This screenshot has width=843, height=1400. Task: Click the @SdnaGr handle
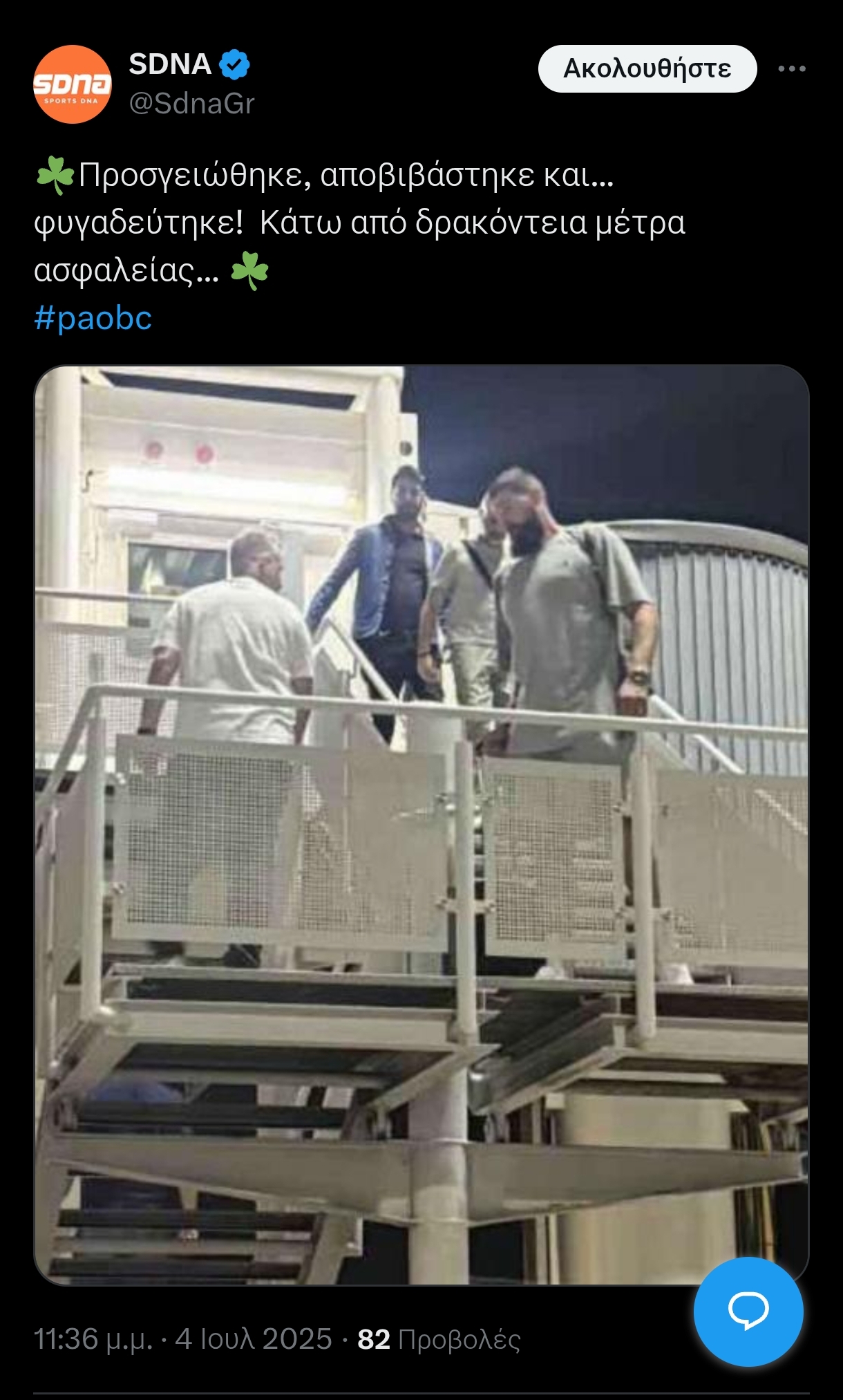[192, 104]
